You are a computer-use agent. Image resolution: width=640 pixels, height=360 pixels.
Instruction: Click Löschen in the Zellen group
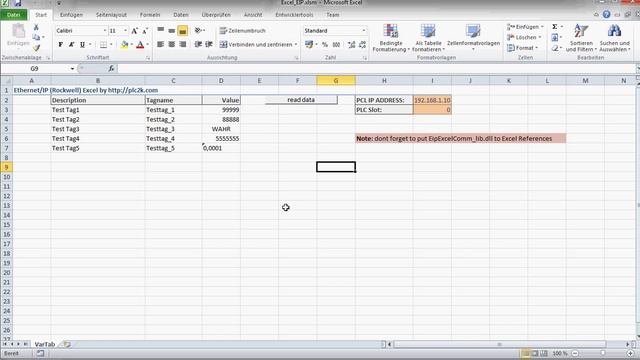[x=524, y=37]
